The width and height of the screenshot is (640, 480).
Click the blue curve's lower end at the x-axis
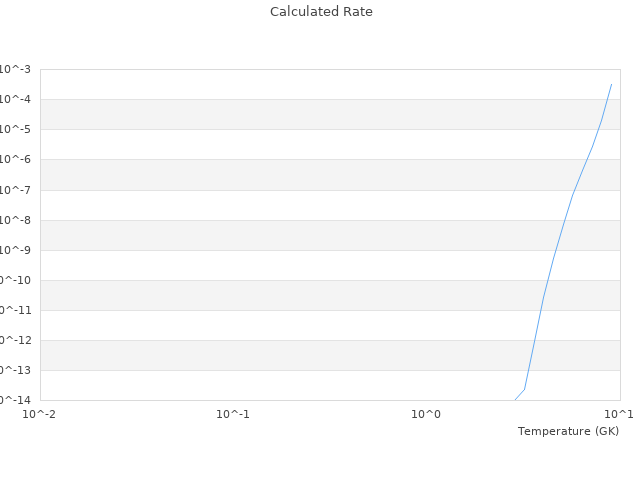click(515, 399)
